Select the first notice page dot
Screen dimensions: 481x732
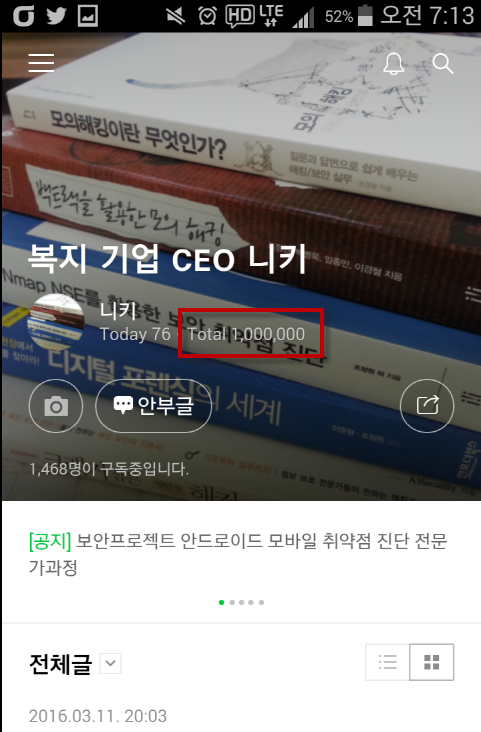(221, 602)
